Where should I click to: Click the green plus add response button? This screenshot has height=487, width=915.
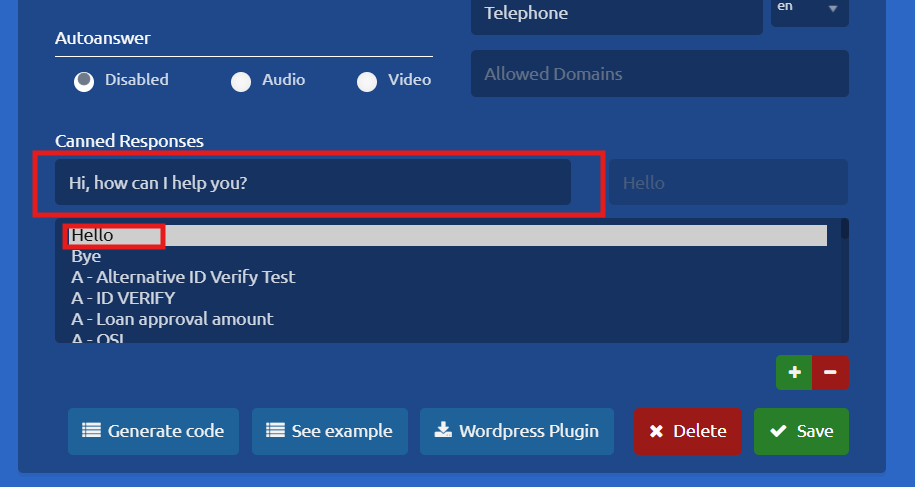click(x=794, y=373)
